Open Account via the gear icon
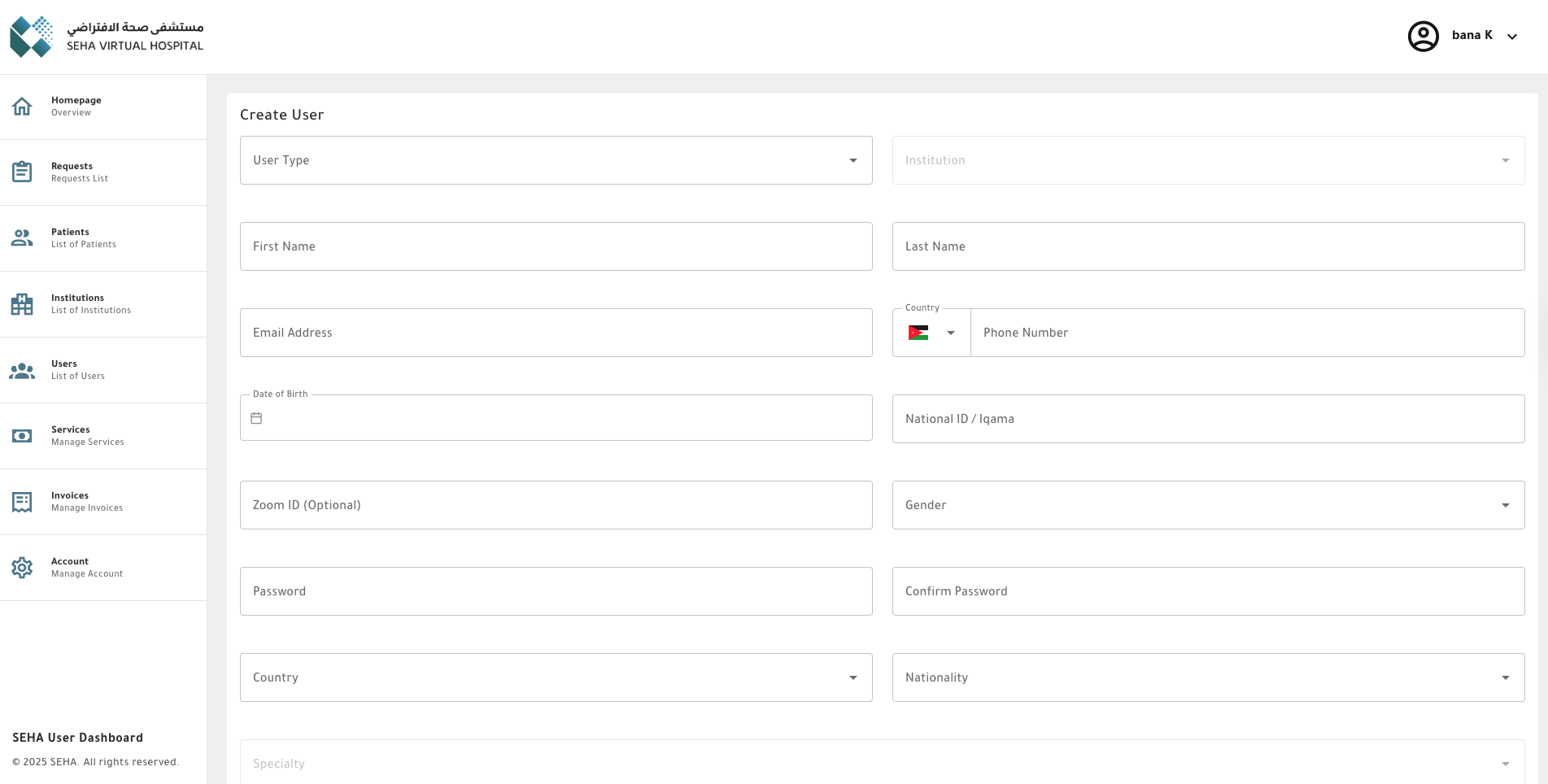 (x=22, y=568)
